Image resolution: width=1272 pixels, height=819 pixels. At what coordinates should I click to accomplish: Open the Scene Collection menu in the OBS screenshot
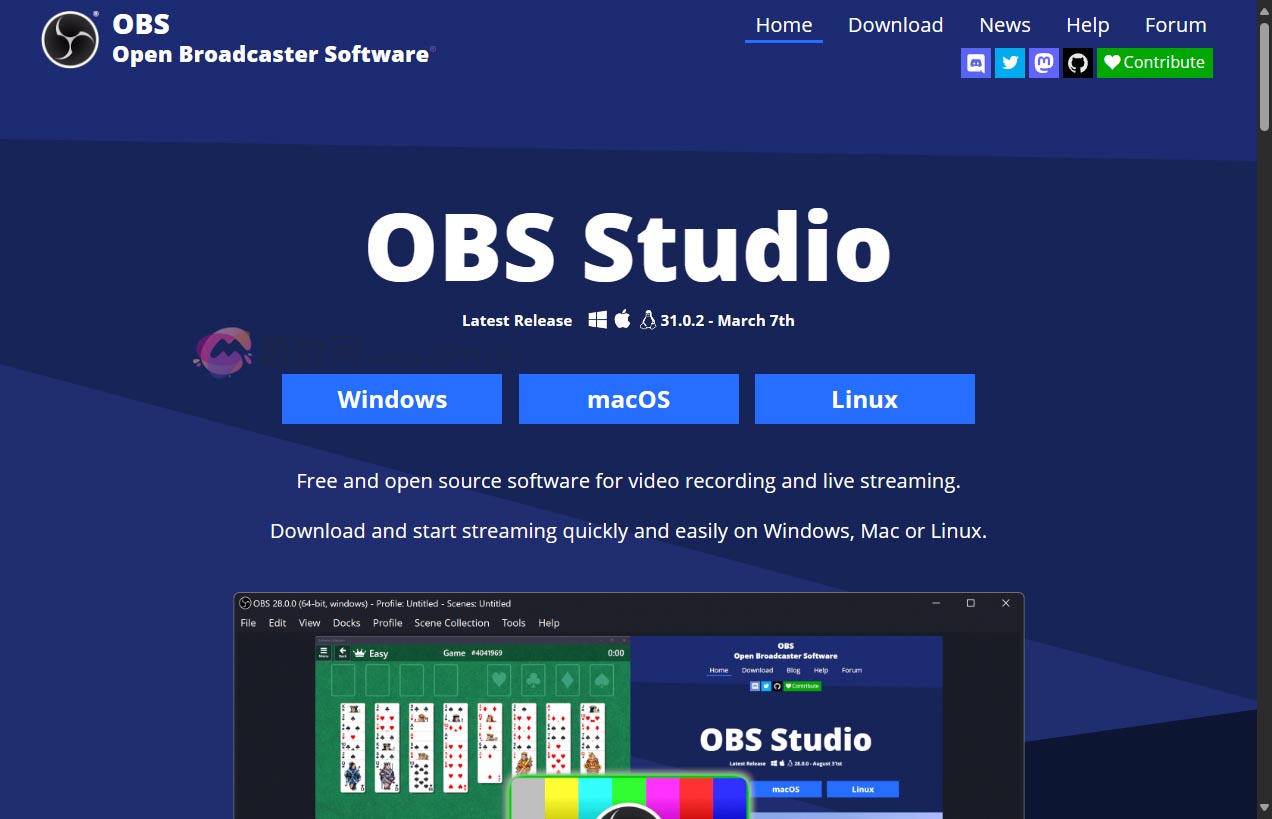[x=452, y=622]
